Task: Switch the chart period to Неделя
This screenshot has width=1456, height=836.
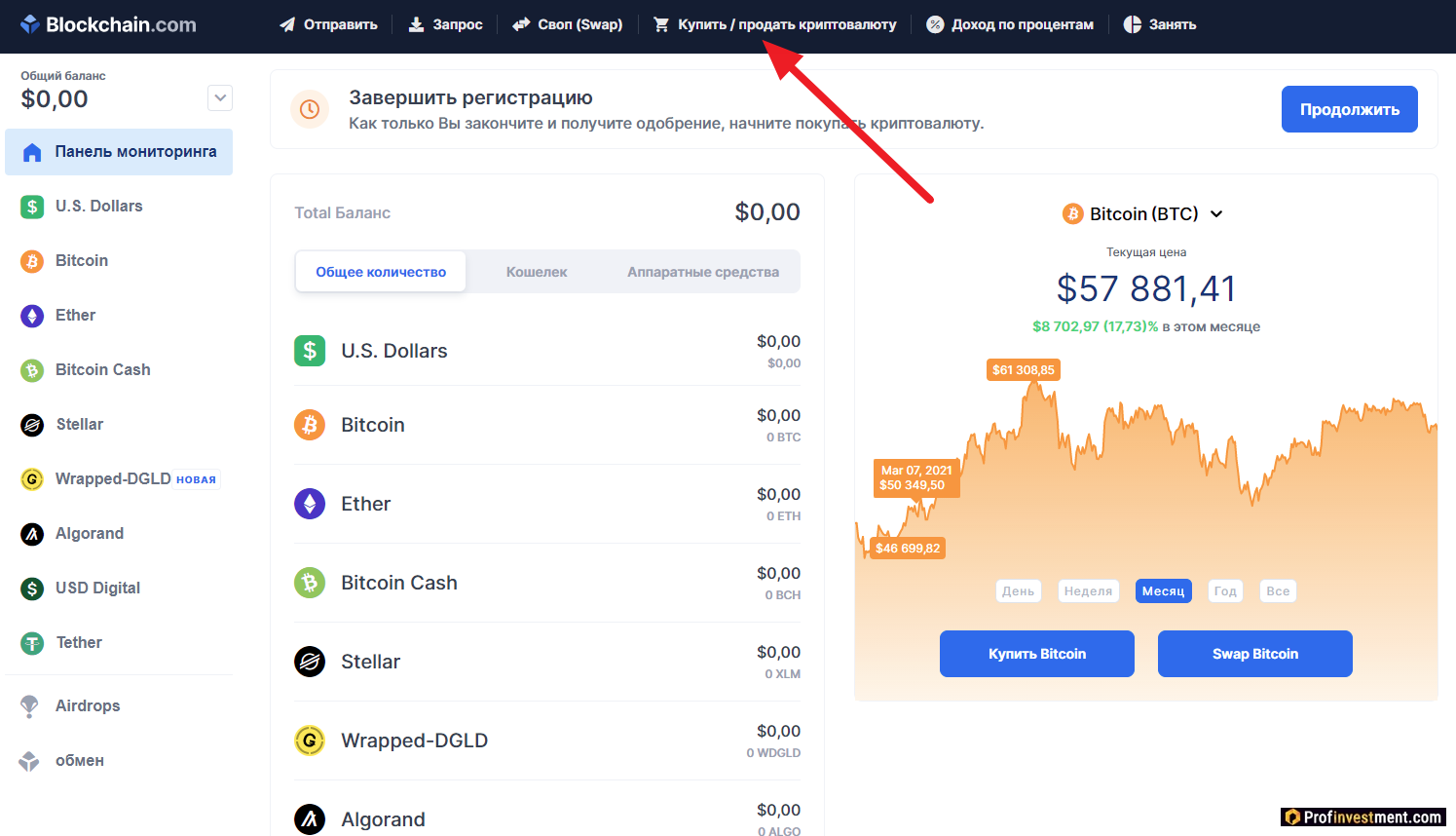Action: 1088,591
